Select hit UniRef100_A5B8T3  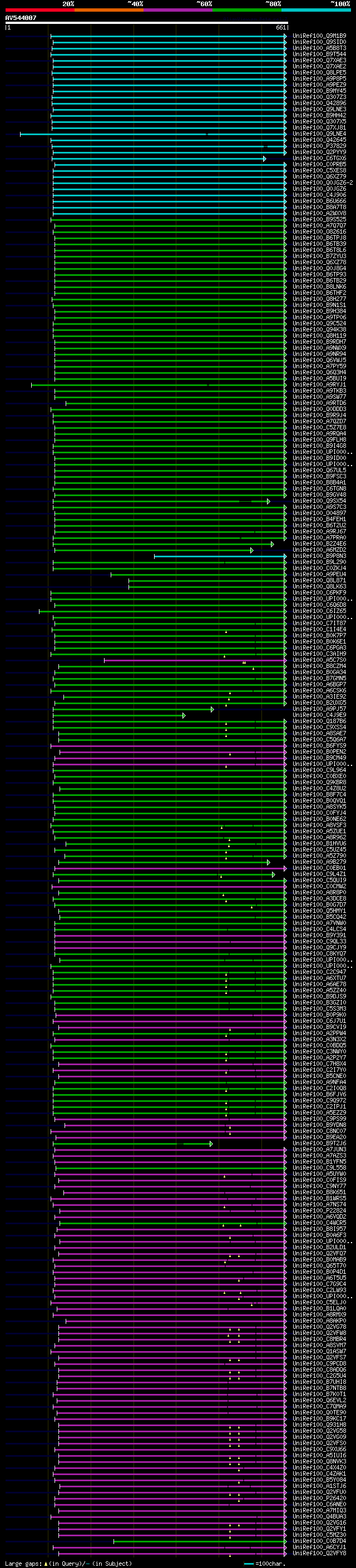click(x=319, y=48)
